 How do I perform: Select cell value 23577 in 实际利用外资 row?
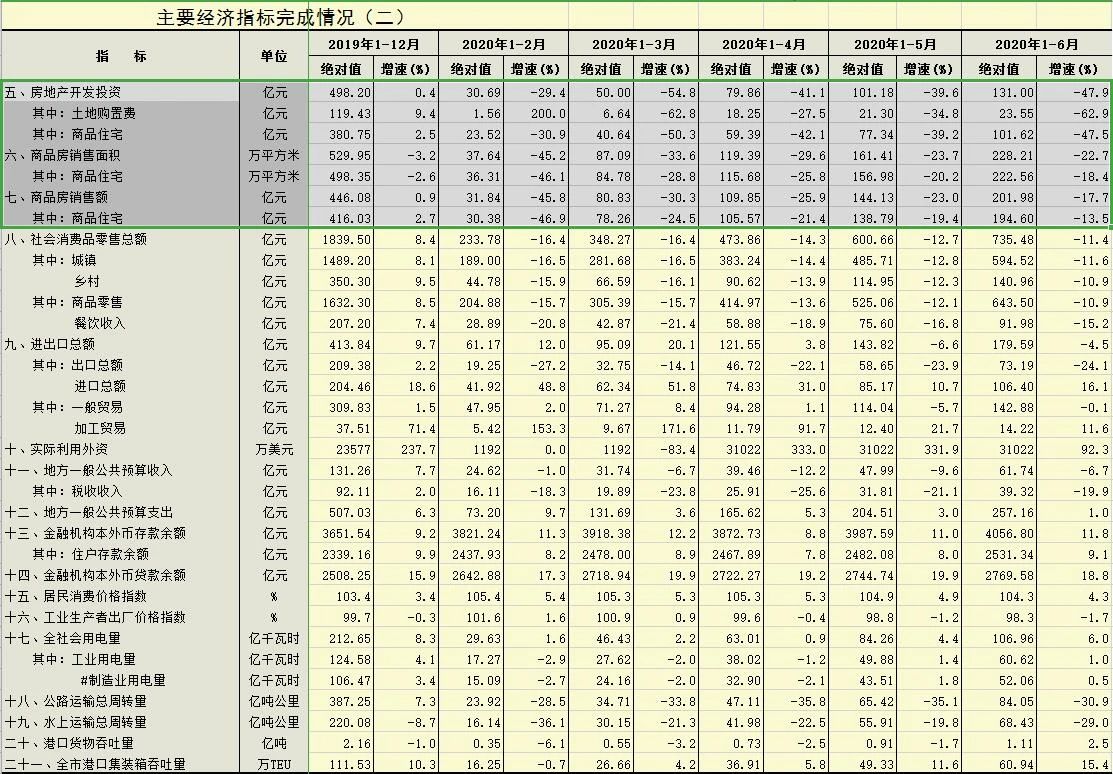point(353,449)
